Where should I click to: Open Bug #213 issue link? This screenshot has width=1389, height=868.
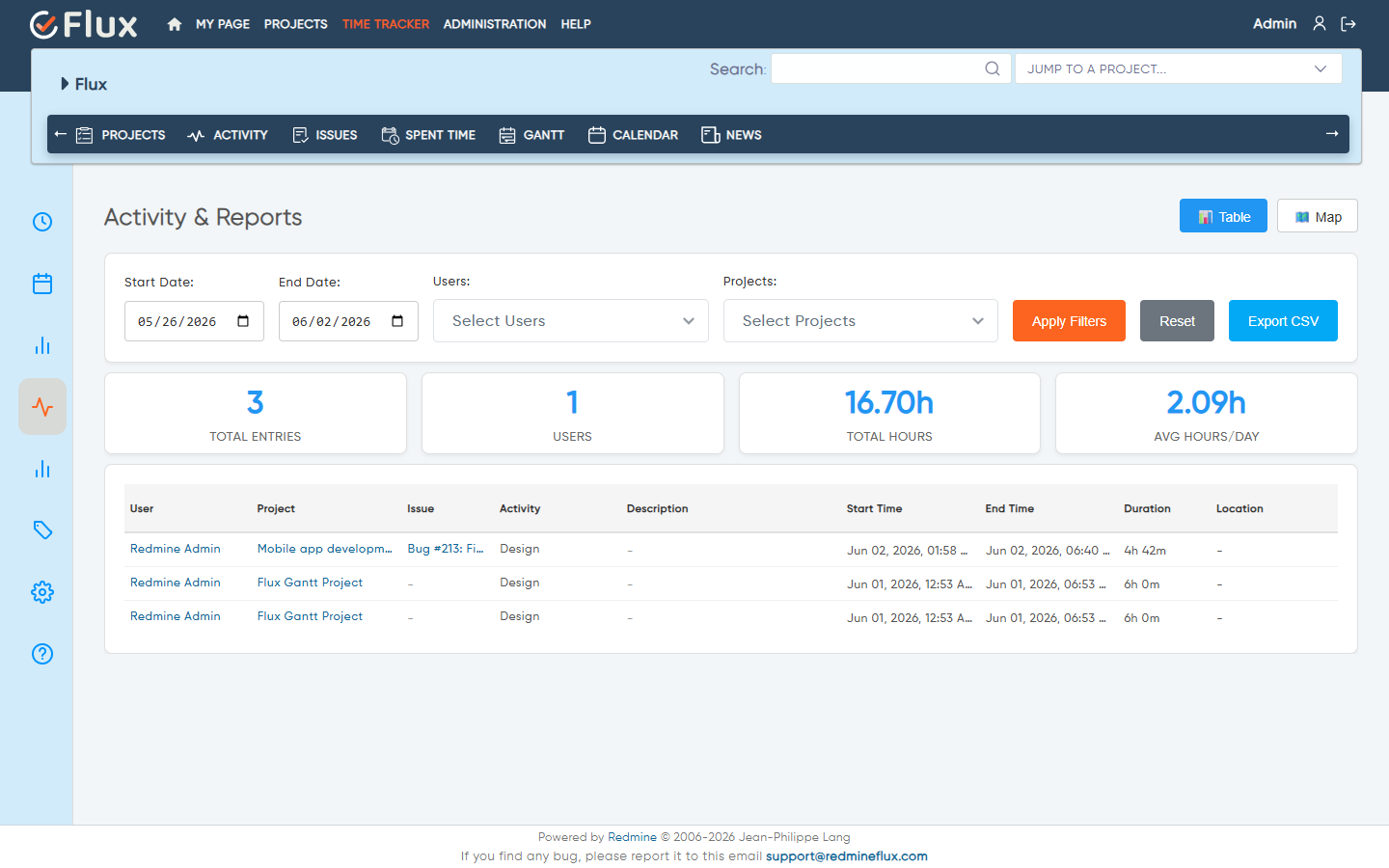pos(446,549)
